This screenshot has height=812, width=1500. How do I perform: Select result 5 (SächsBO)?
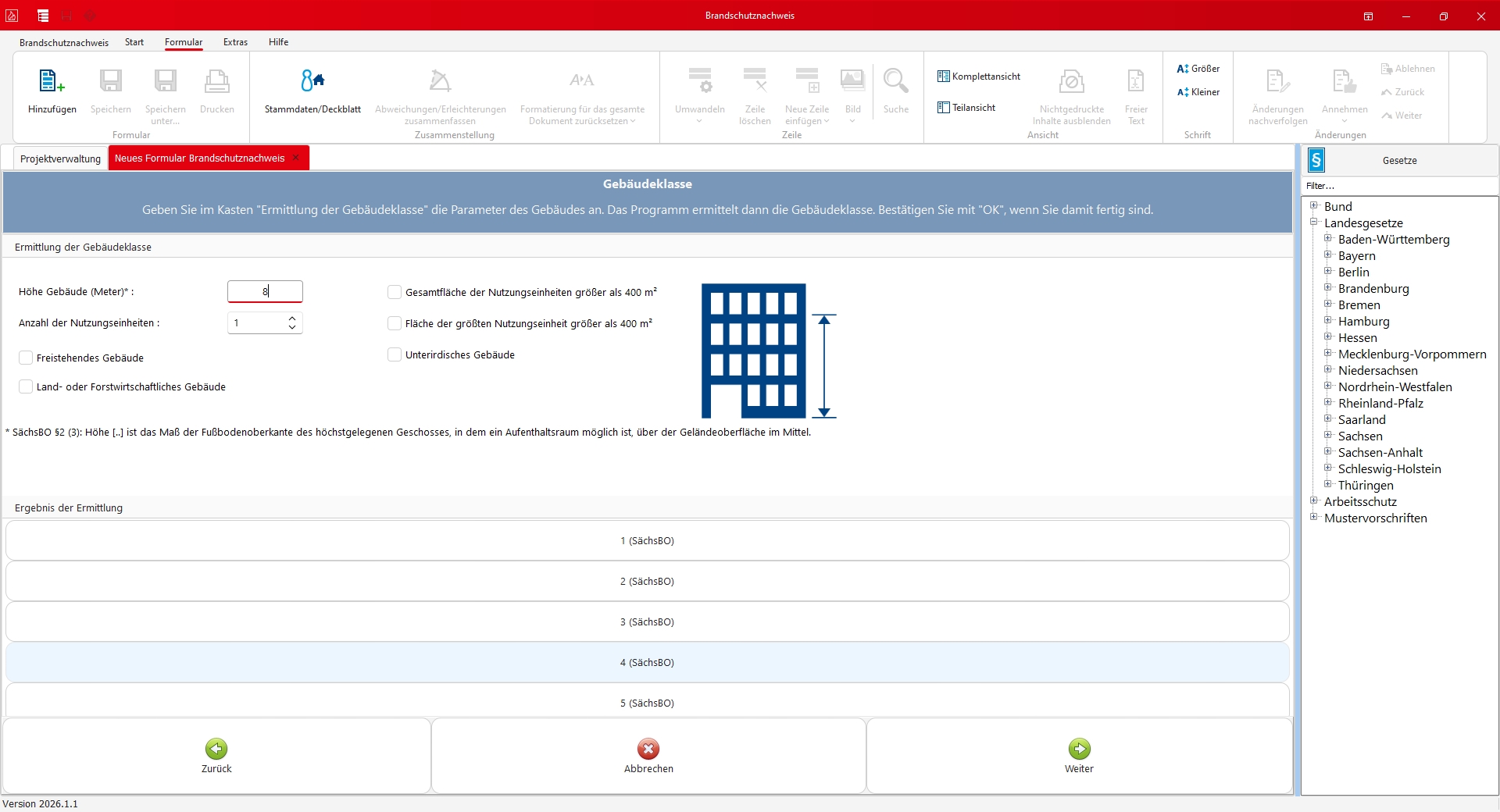coord(647,700)
